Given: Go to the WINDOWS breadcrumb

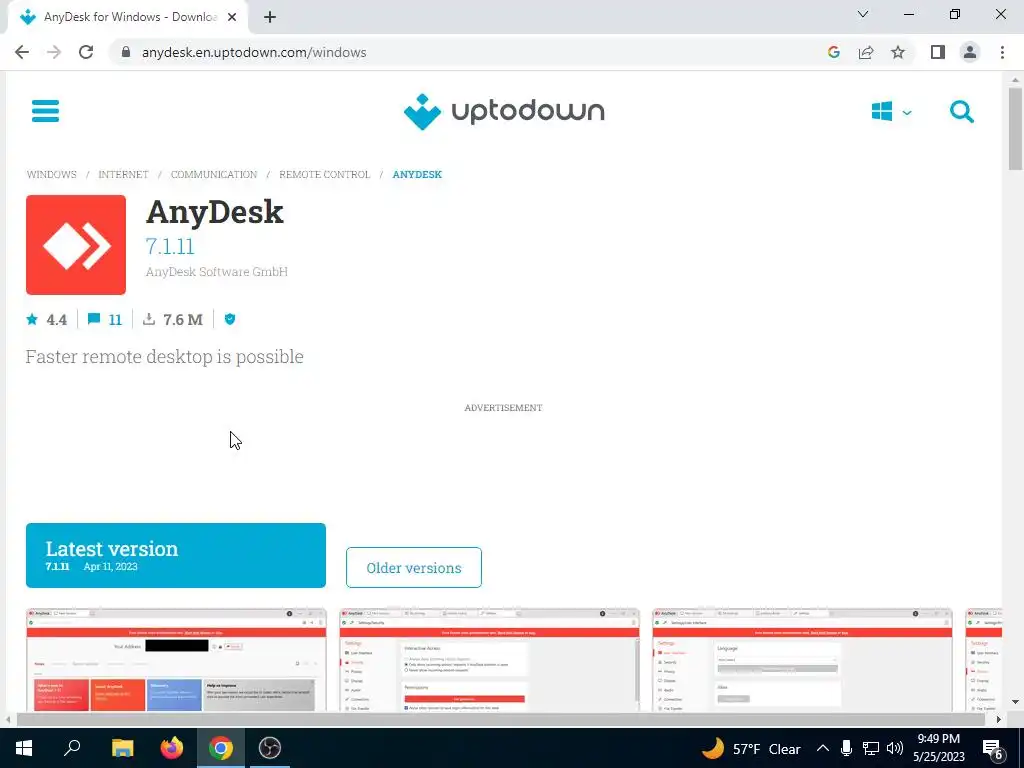Looking at the screenshot, I should pos(52,174).
